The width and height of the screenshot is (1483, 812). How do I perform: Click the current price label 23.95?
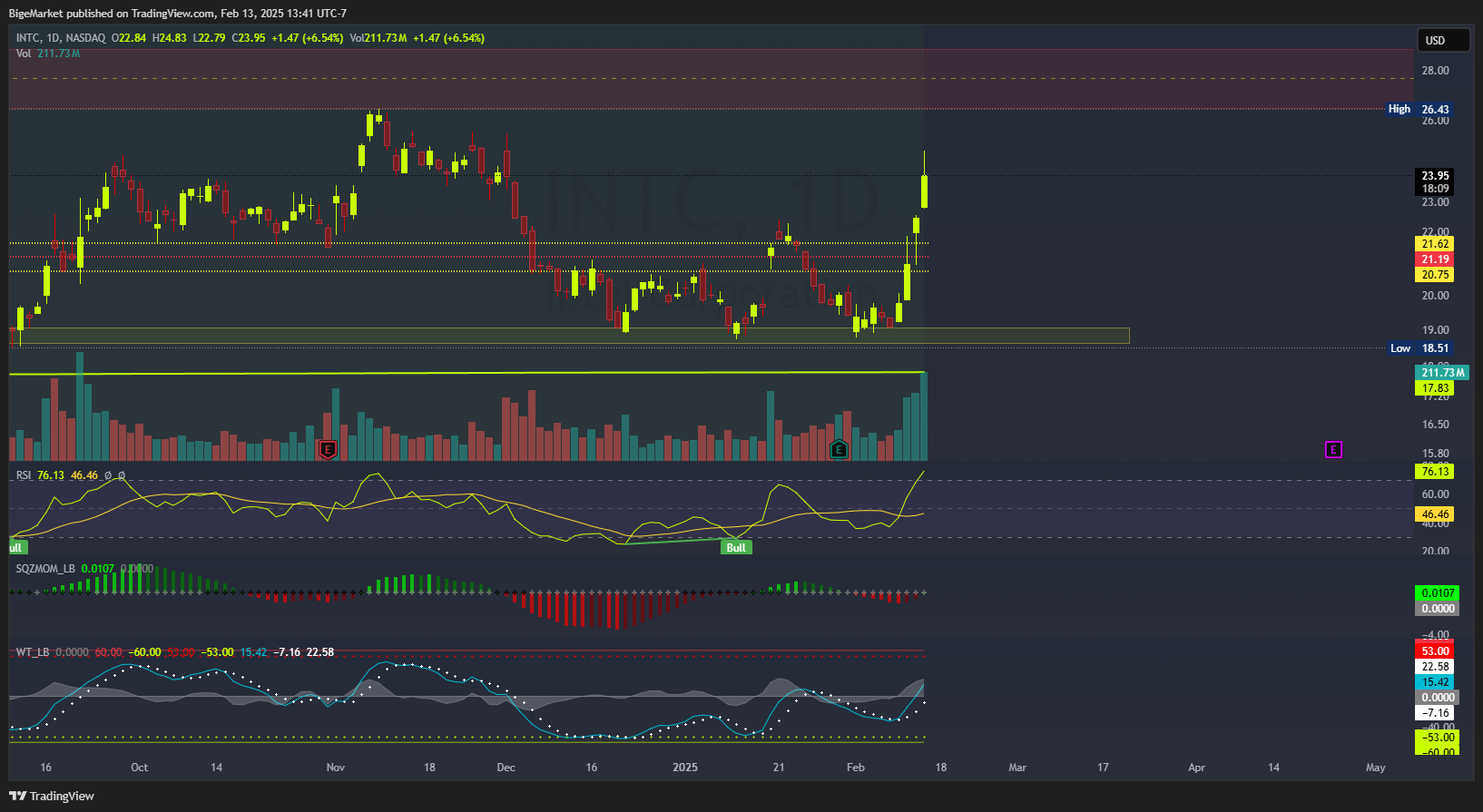point(1435,176)
